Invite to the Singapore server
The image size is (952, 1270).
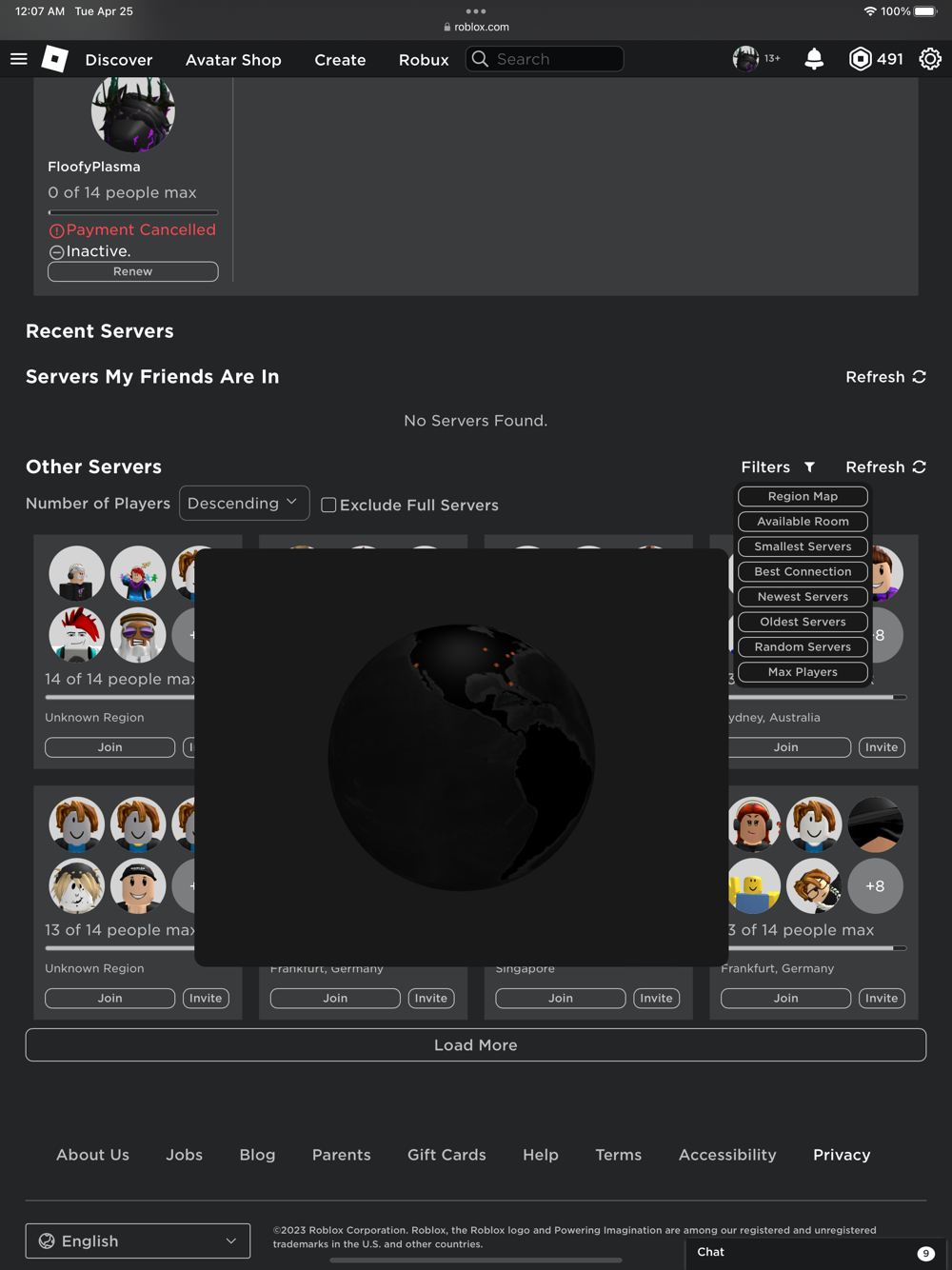[x=656, y=999]
